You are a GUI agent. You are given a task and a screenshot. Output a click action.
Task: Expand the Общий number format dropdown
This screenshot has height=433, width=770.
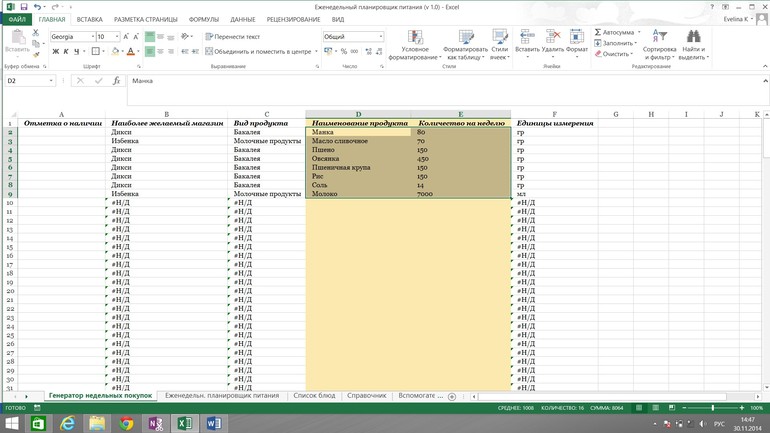(x=380, y=37)
